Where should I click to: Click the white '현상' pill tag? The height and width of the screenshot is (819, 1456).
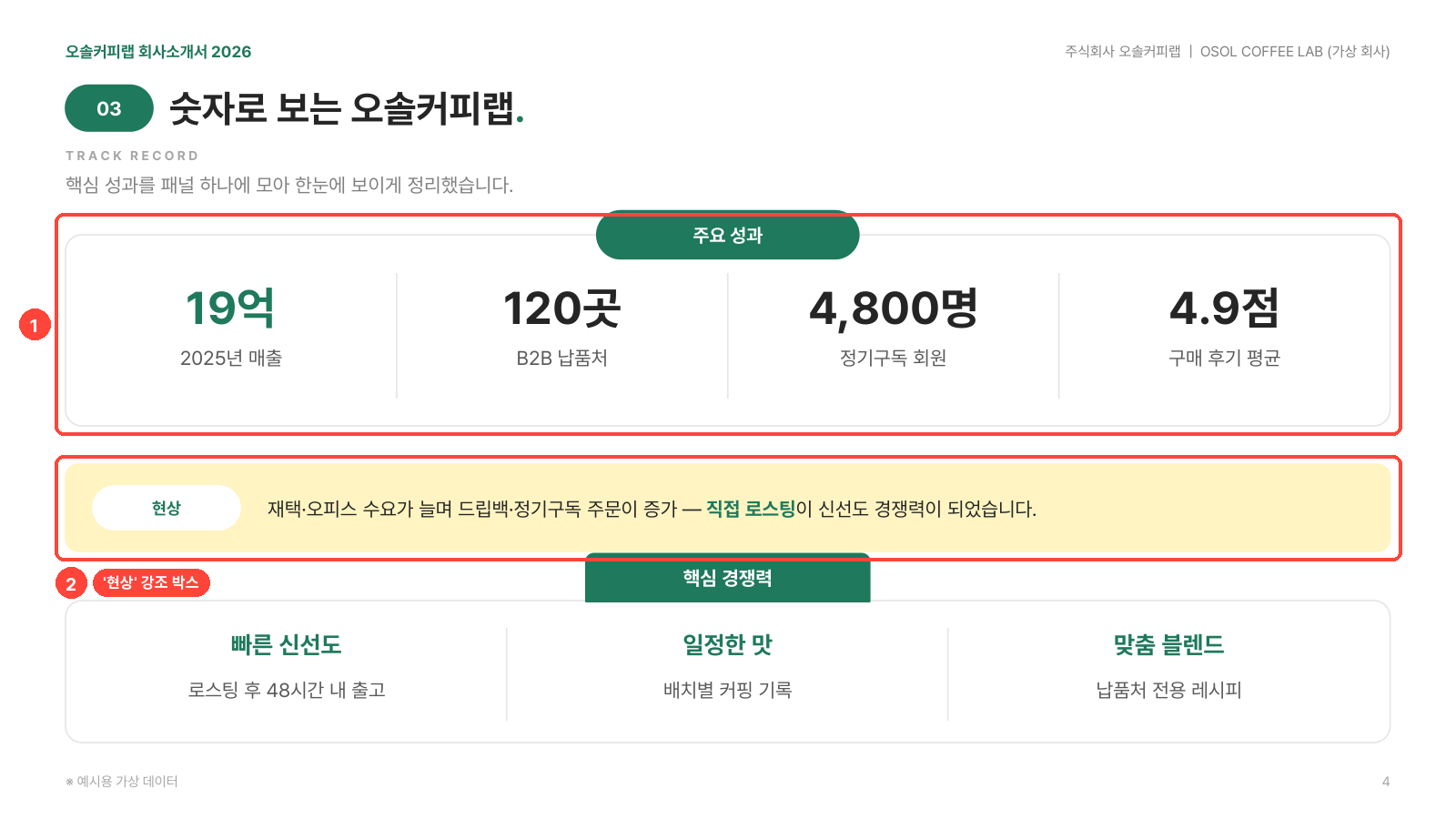(167, 508)
